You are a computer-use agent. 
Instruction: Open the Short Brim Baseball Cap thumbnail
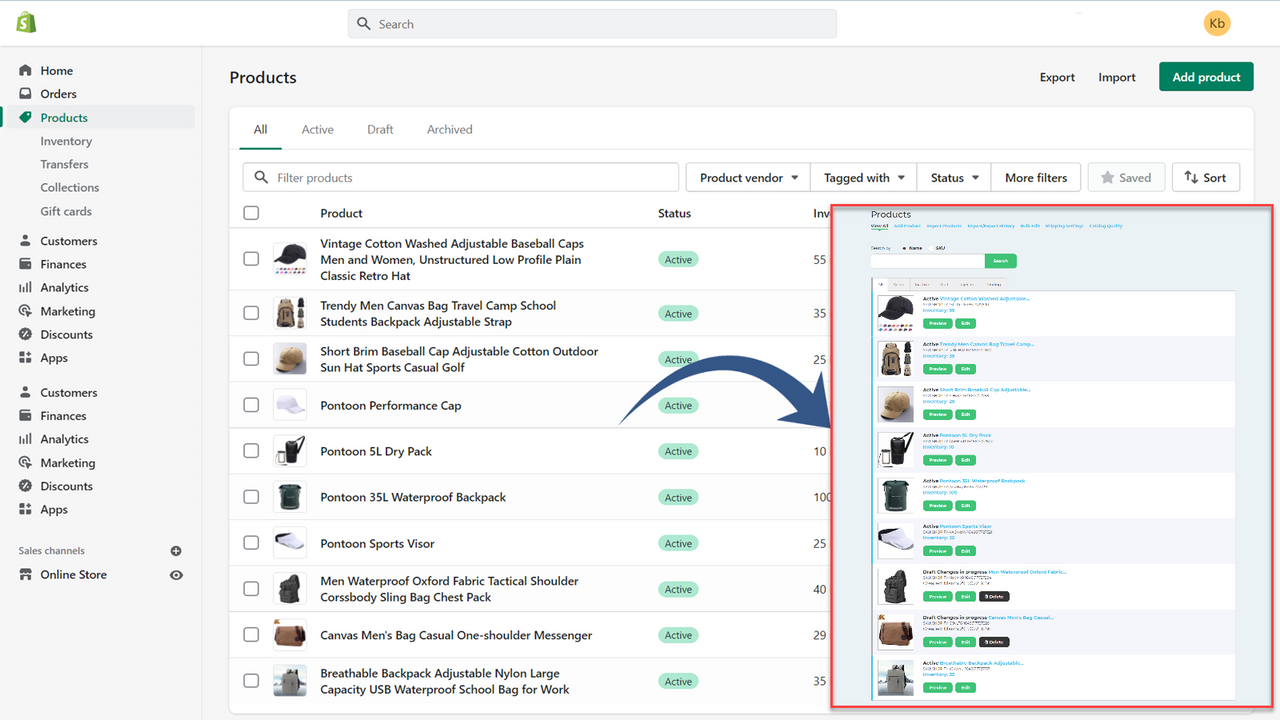pyautogui.click(x=290, y=359)
